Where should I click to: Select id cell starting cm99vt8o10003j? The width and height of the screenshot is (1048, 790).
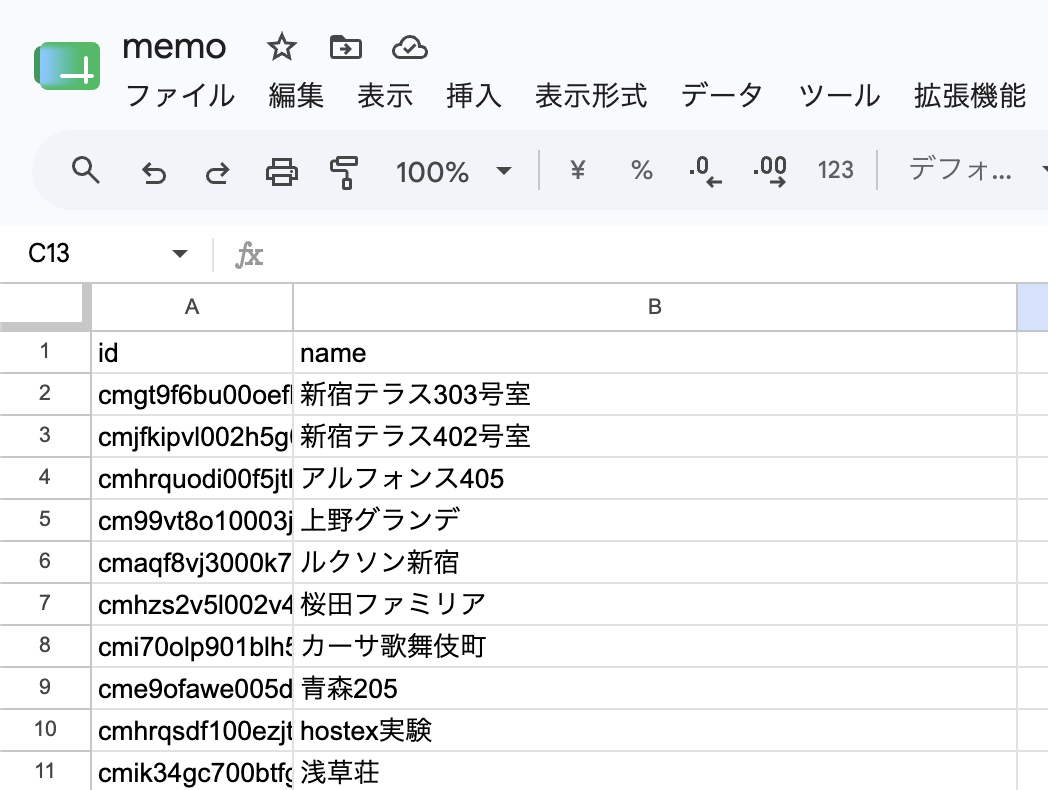coord(192,520)
